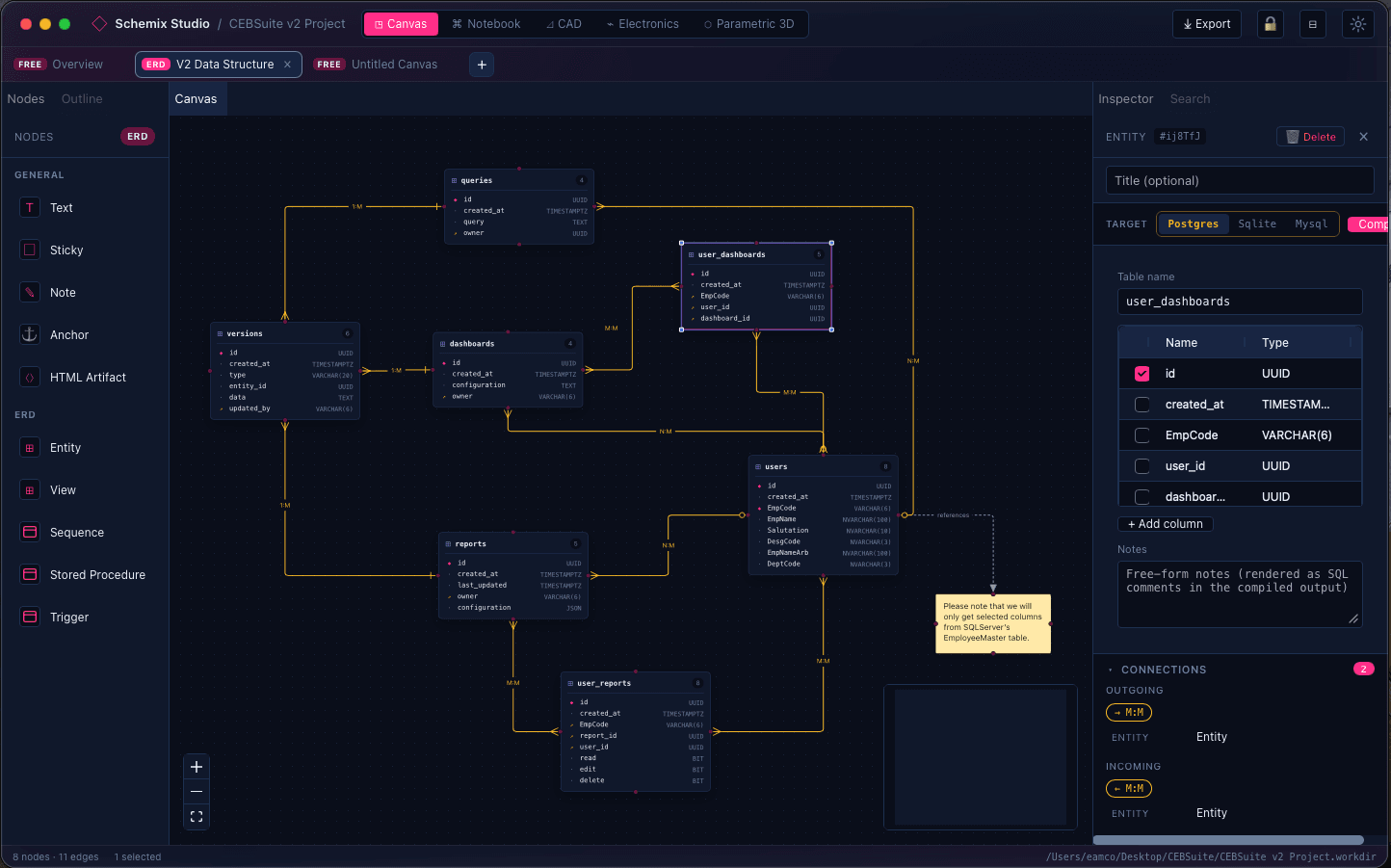
Task: Select the users entity on canvas
Action: tap(824, 515)
